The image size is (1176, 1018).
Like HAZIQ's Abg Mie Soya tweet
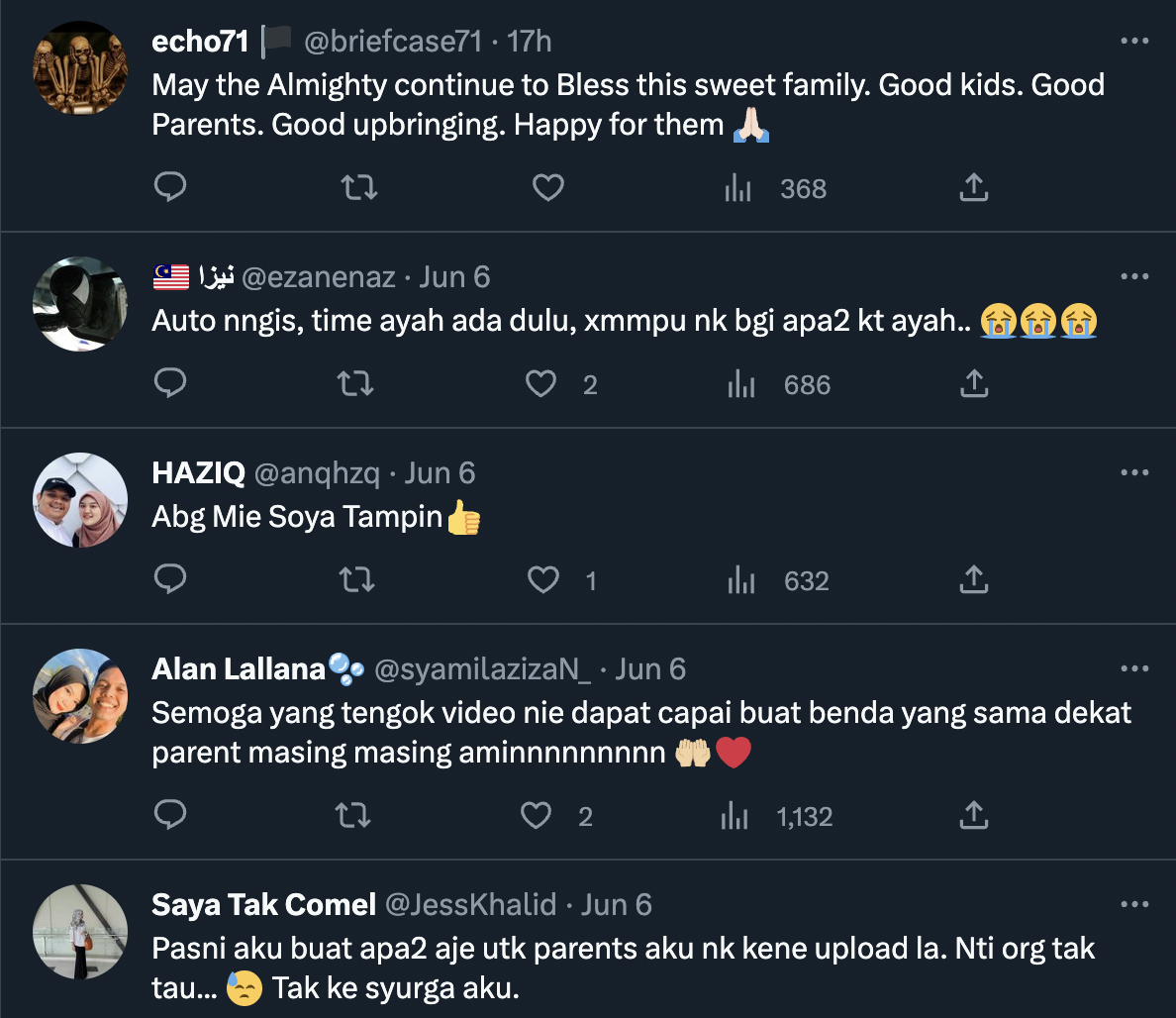543,579
